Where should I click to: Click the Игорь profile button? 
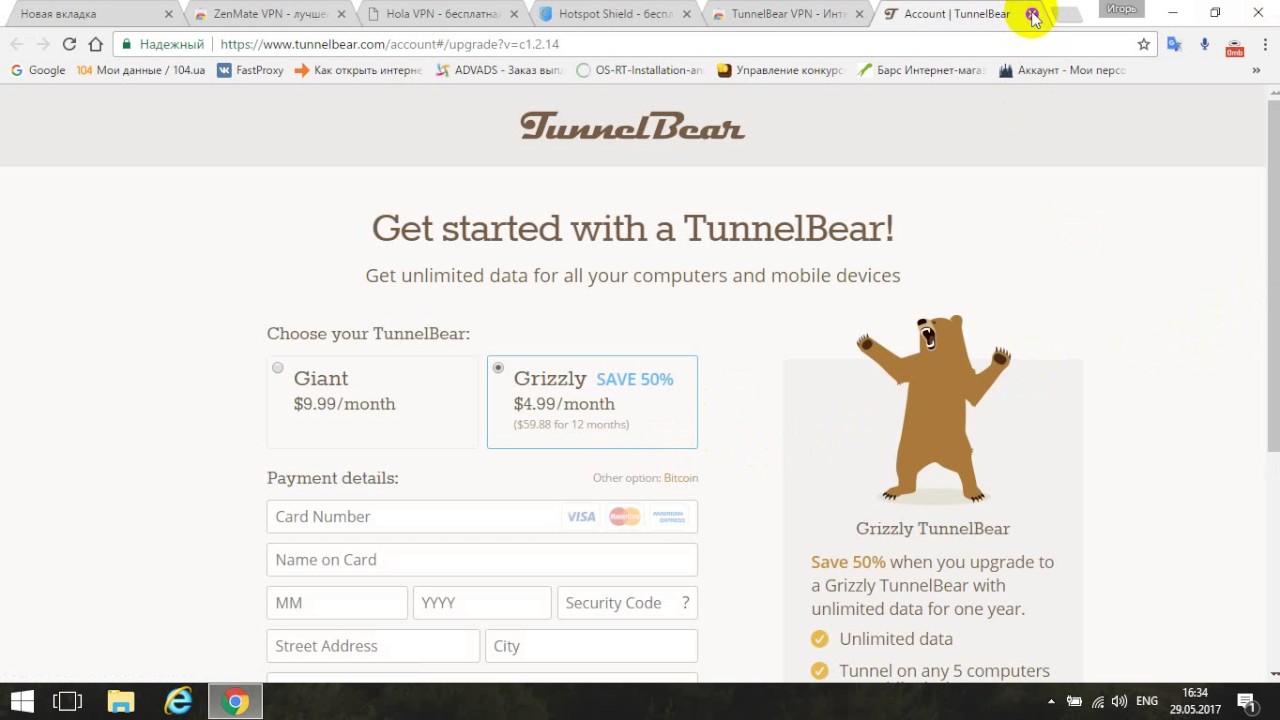pyautogui.click(x=1121, y=9)
